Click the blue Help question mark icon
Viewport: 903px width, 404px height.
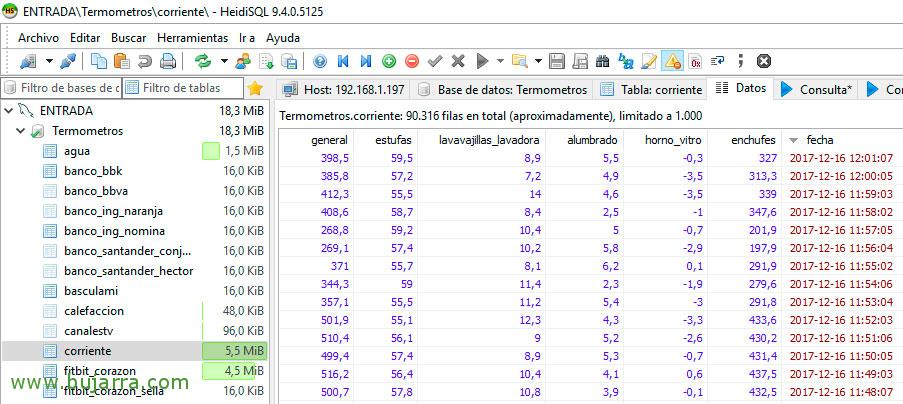pyautogui.click(x=320, y=61)
